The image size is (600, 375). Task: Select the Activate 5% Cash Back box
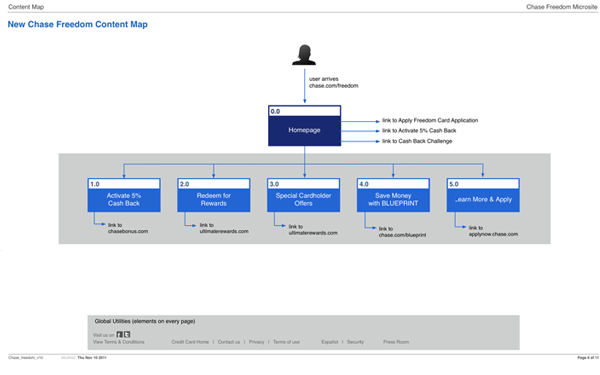click(x=124, y=195)
